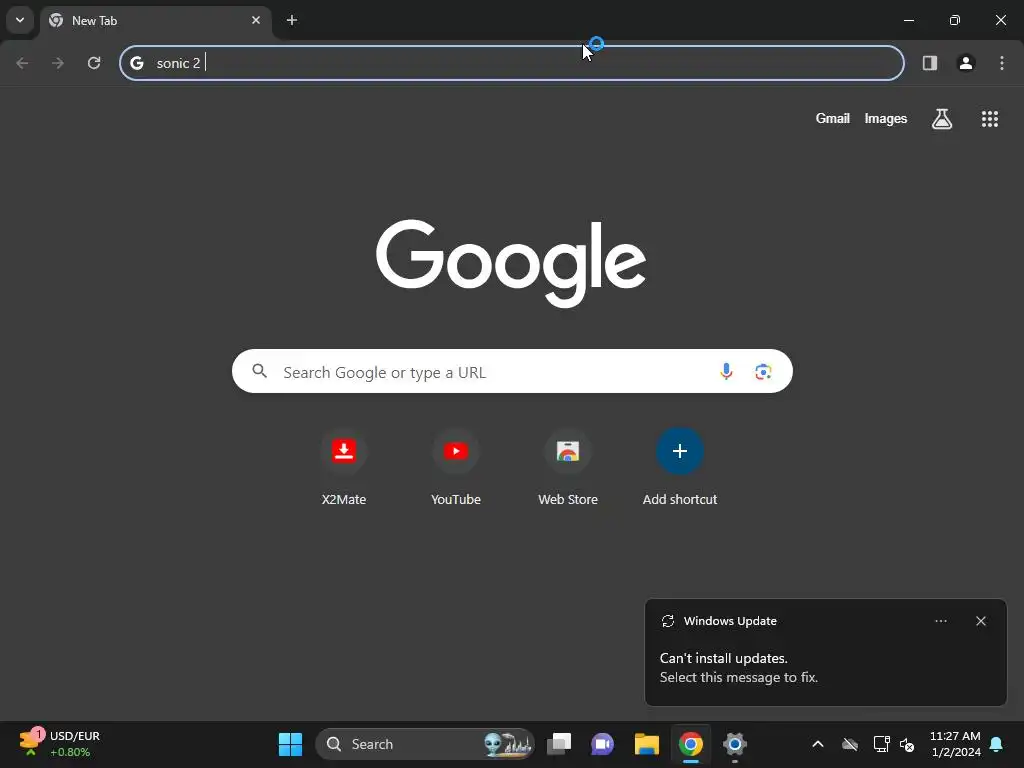Open Task View from taskbar
1024x768 pixels.
(559, 744)
